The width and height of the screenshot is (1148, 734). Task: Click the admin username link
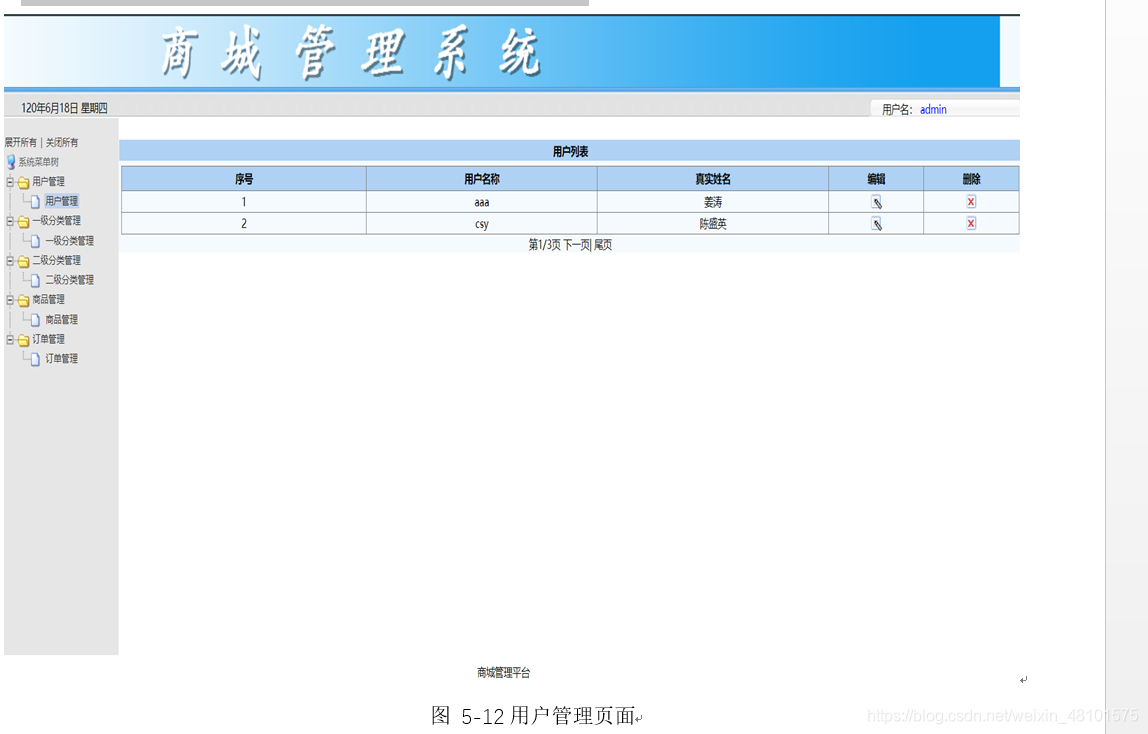coord(933,109)
